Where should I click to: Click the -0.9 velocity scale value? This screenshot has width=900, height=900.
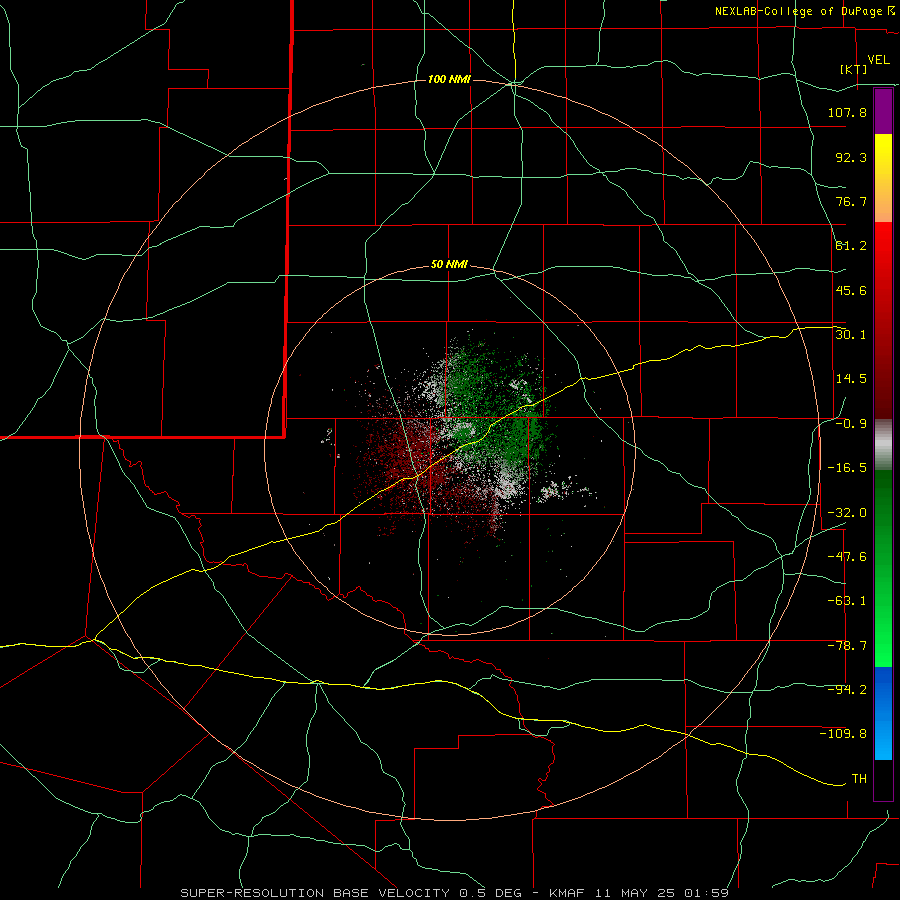[851, 424]
